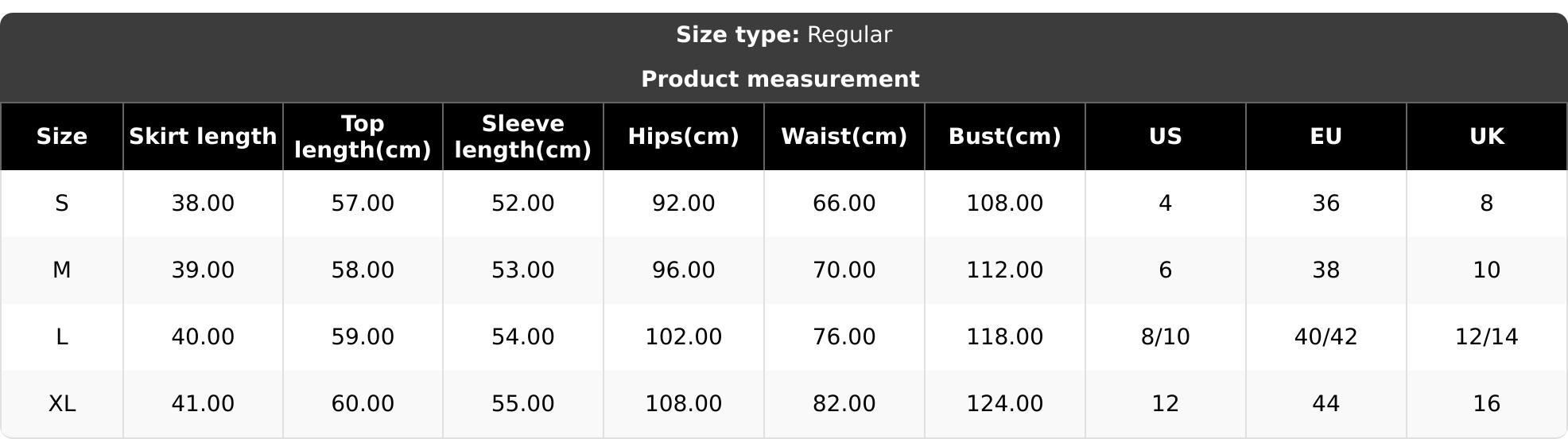Click the Size column header
Viewport: 1568px width, 439px height.
coord(62,137)
